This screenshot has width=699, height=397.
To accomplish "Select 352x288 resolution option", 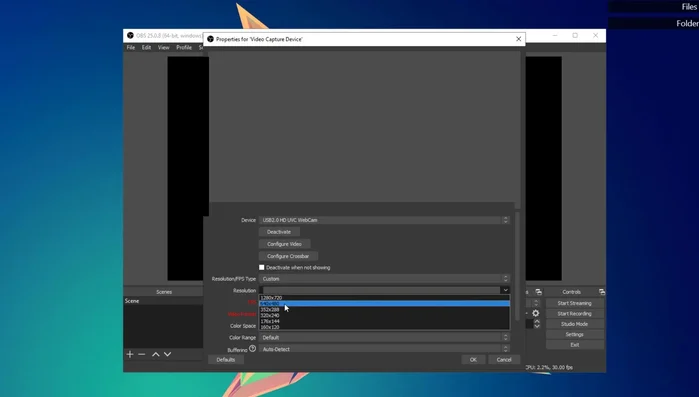I will tap(384, 309).
